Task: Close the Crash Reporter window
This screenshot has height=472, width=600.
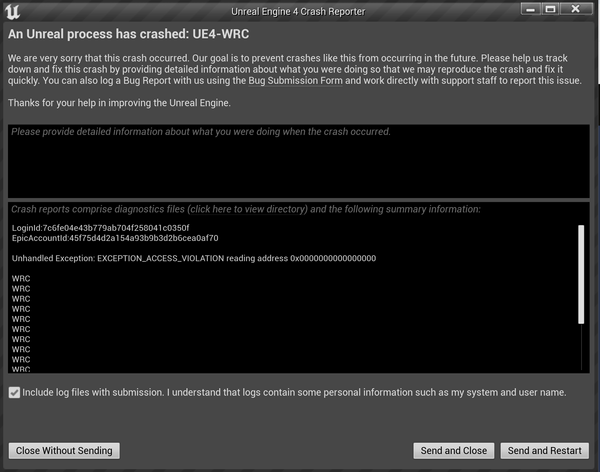Action: (x=576, y=9)
